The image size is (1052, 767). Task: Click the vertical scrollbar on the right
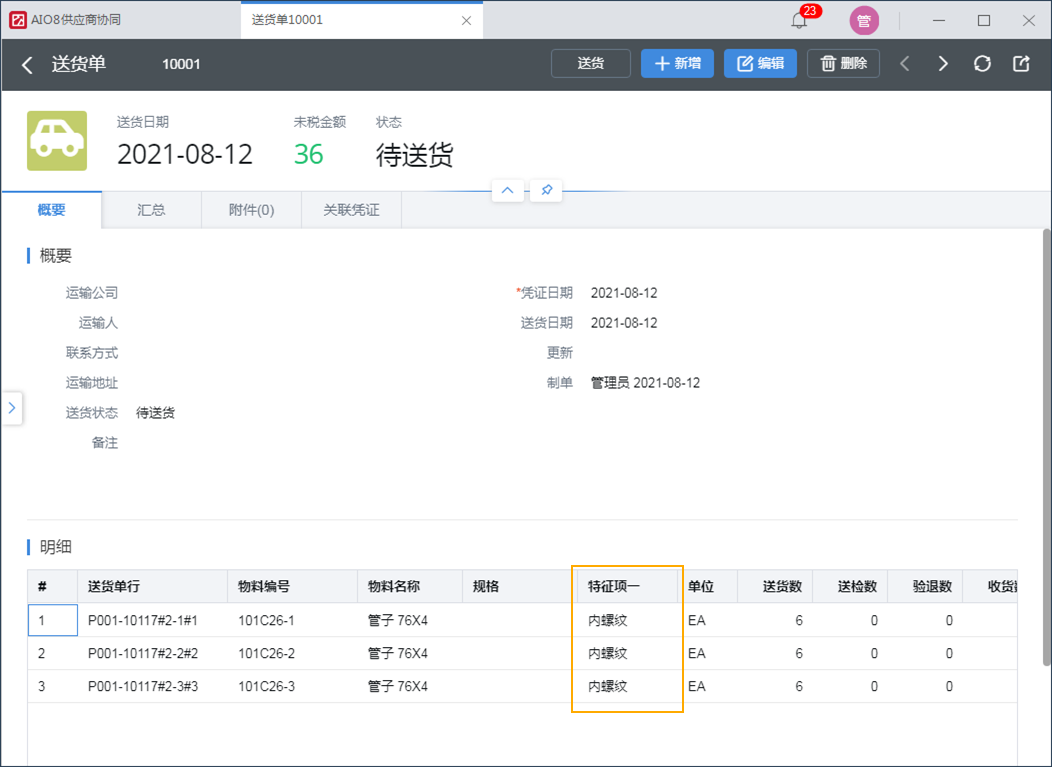coord(1047,446)
